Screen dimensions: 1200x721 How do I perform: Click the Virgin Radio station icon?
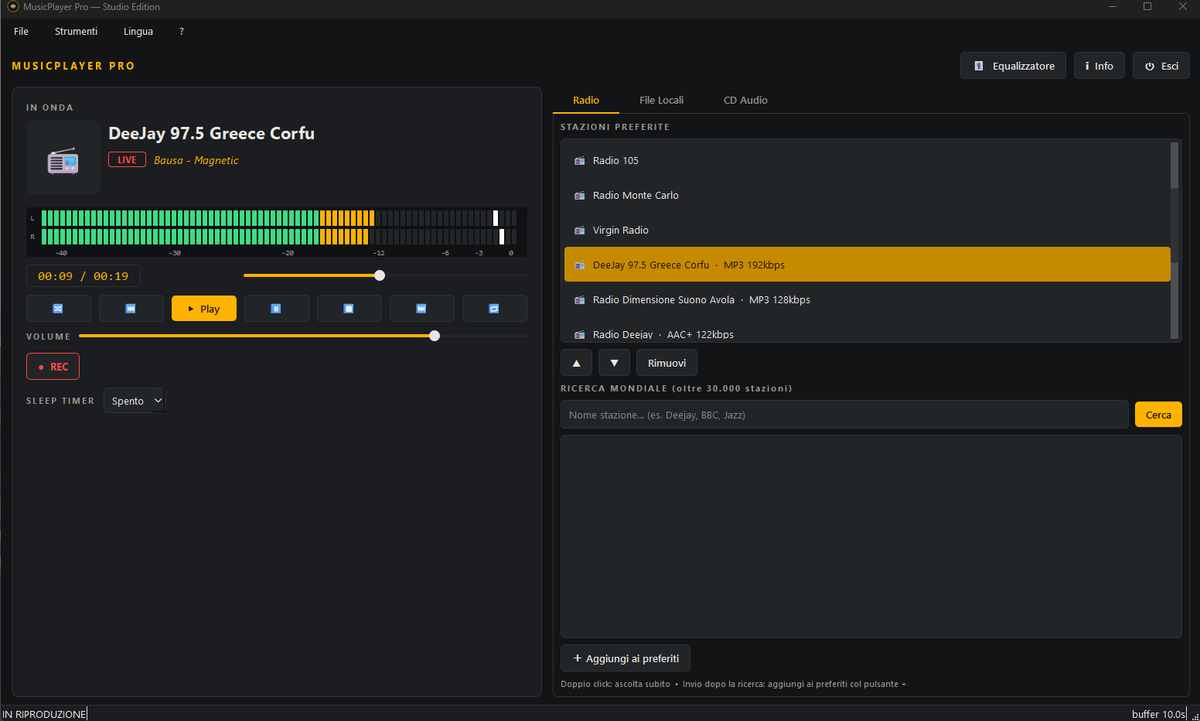click(x=580, y=231)
